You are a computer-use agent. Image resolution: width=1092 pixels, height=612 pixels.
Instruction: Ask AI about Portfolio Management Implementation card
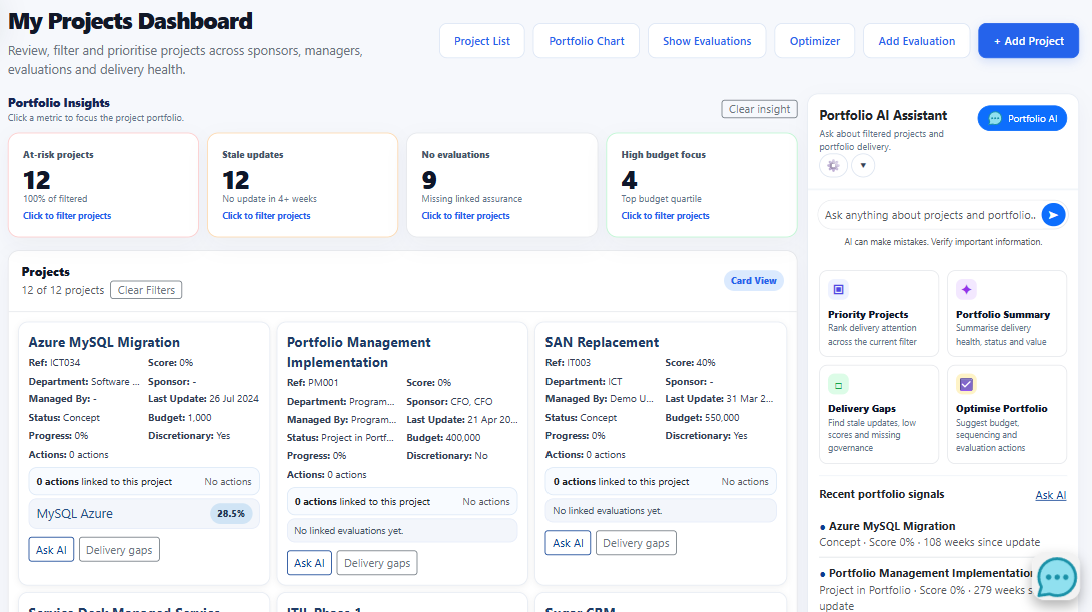309,563
